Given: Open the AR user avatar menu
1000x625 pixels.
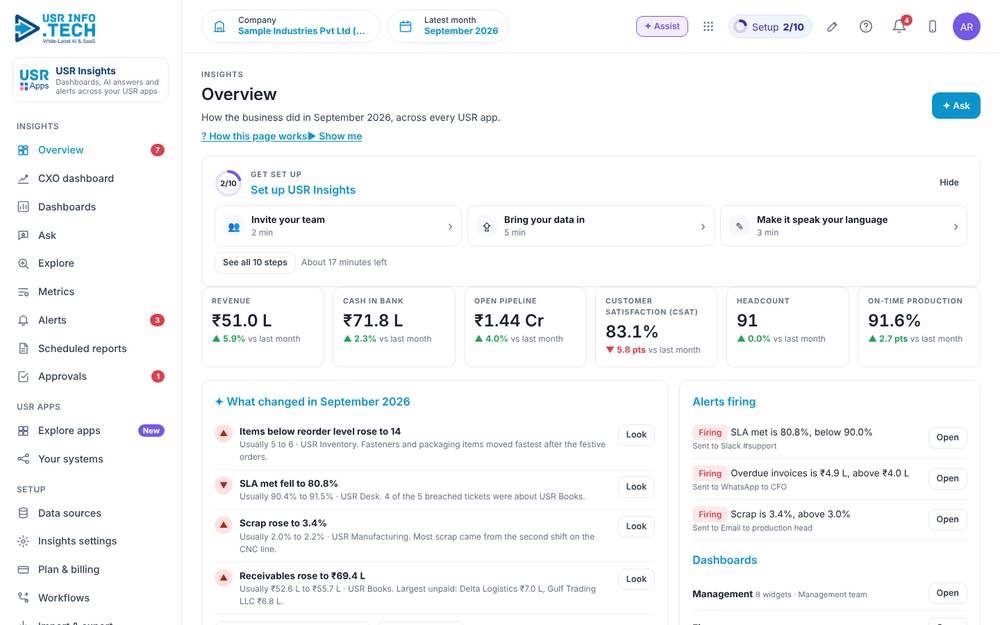Looking at the screenshot, I should 966,27.
